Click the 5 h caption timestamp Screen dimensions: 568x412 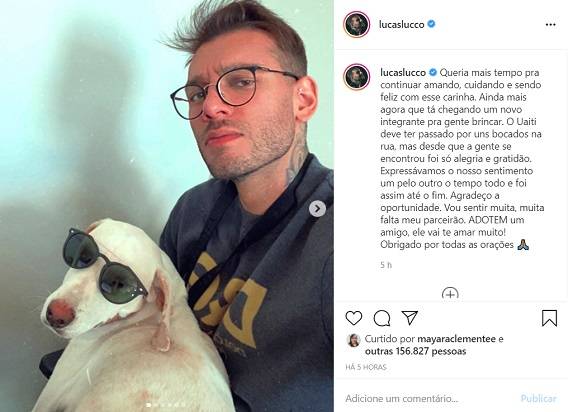(x=386, y=265)
